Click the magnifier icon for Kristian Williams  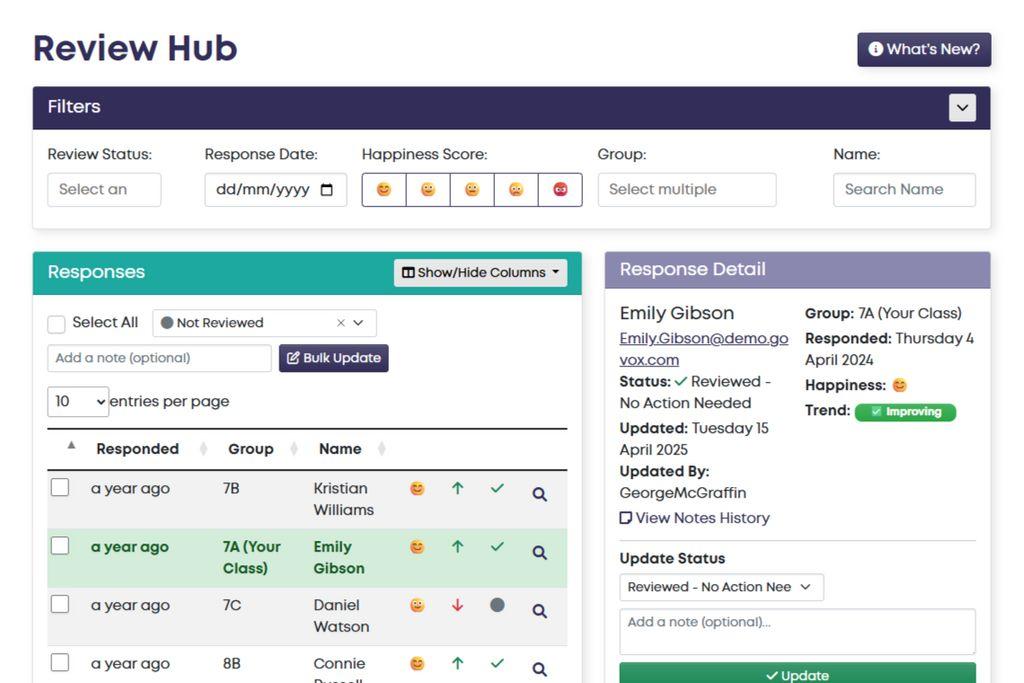(x=539, y=494)
